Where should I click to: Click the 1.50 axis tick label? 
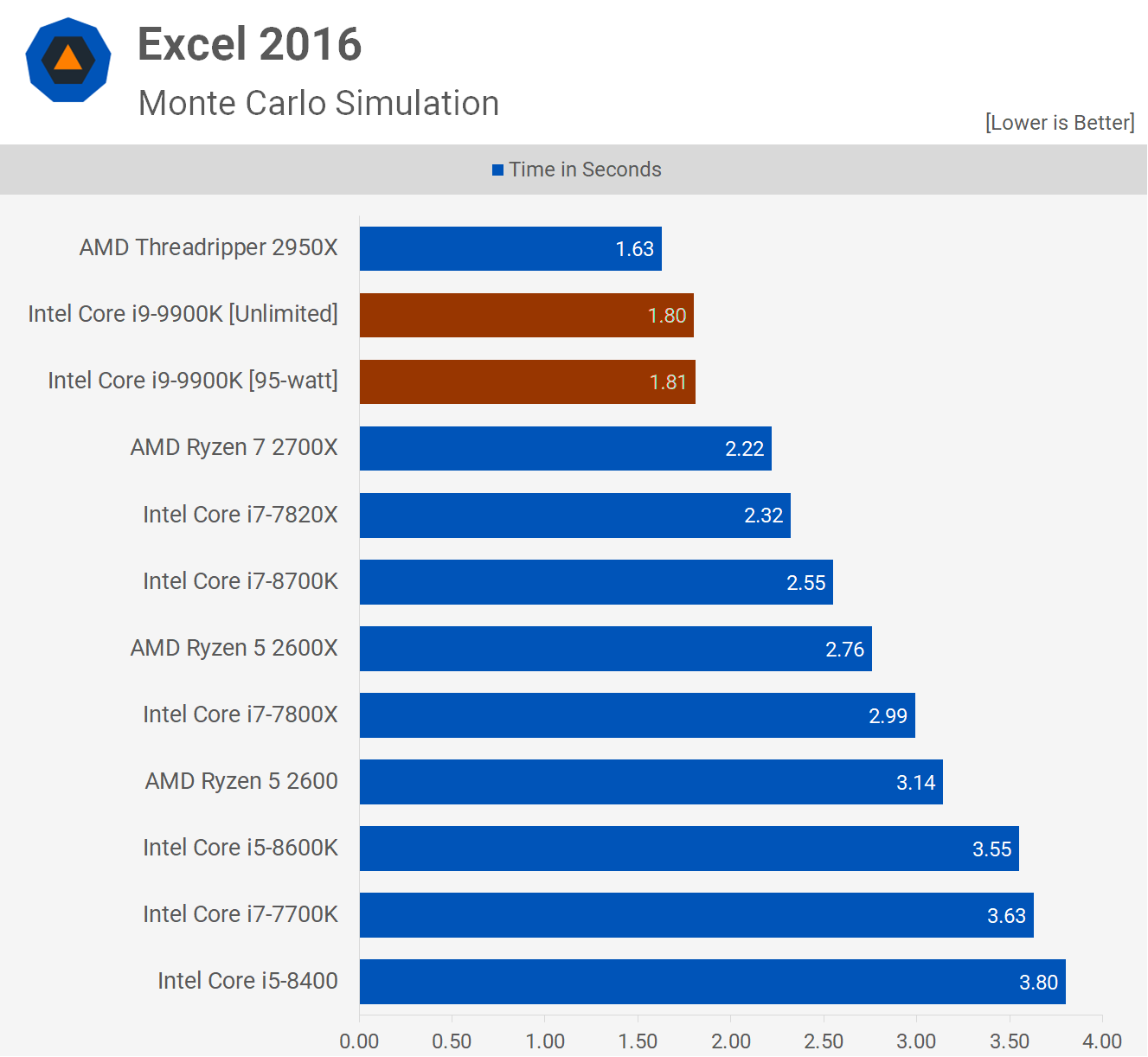[638, 1041]
